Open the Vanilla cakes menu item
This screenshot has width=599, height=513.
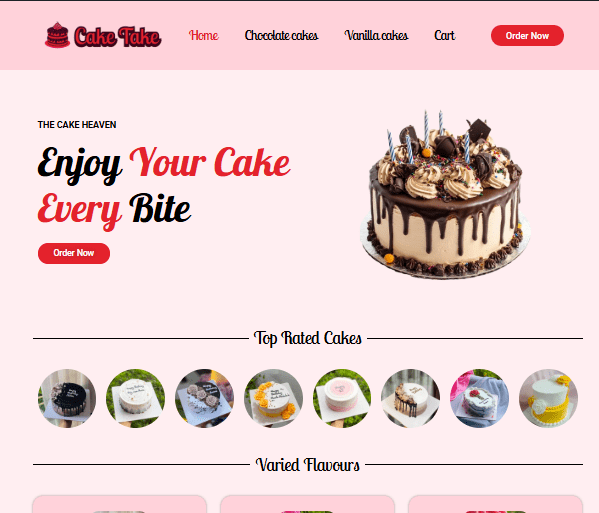(x=376, y=36)
